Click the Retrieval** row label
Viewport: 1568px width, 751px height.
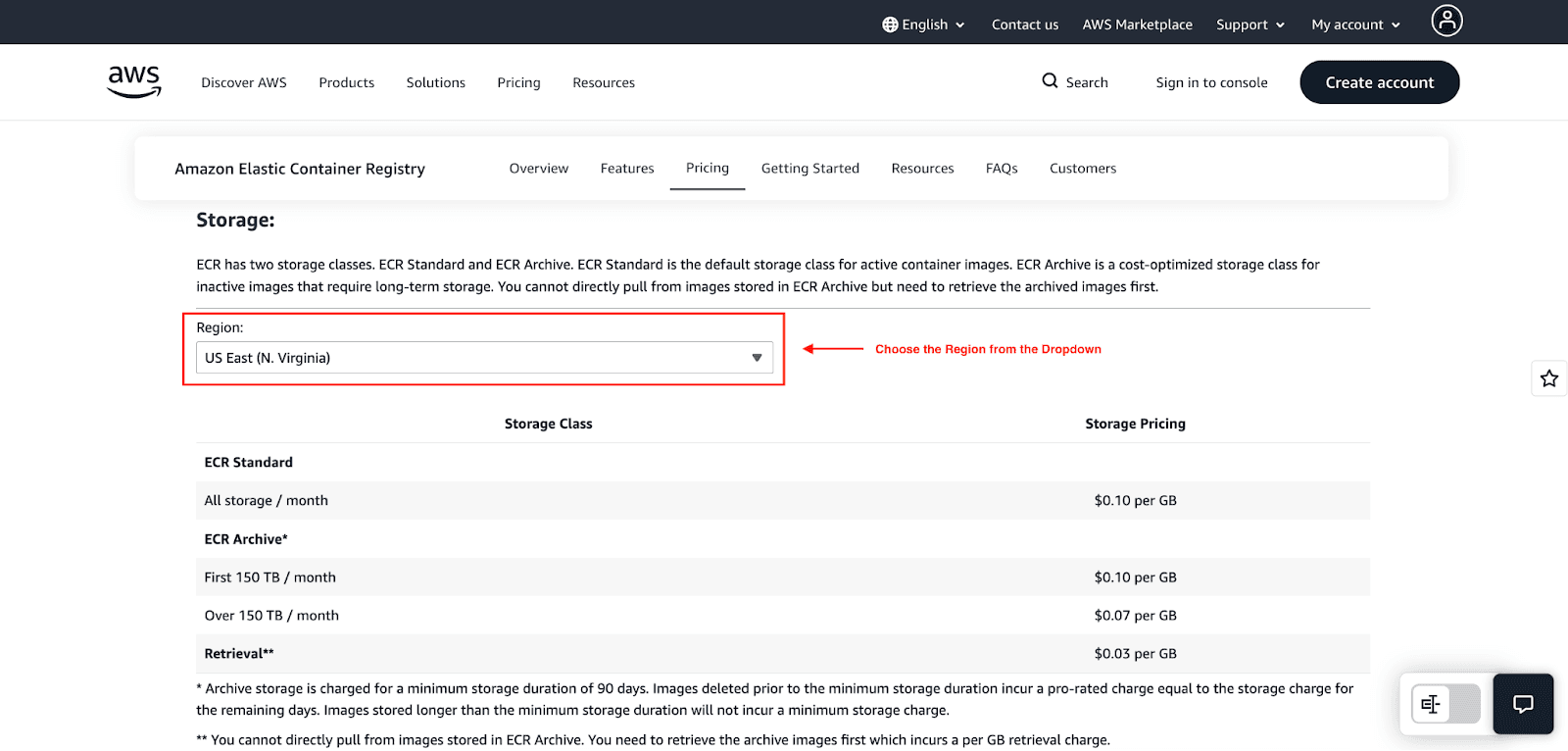239,654
